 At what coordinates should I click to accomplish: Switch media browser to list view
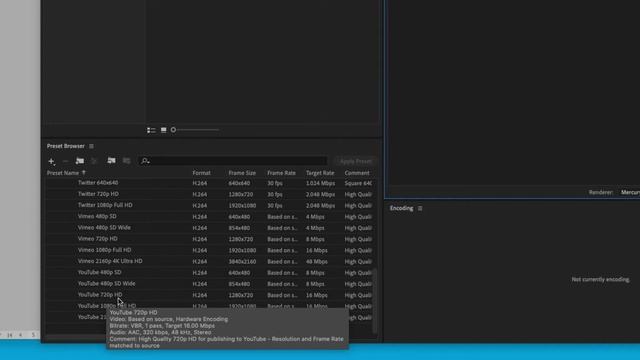(151, 130)
